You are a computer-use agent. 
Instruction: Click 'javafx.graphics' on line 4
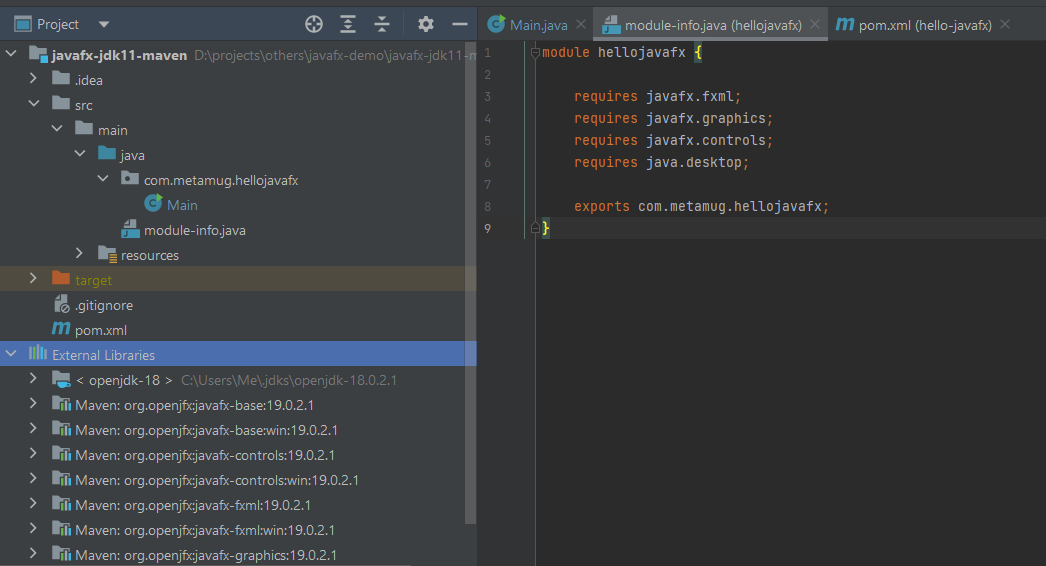706,118
